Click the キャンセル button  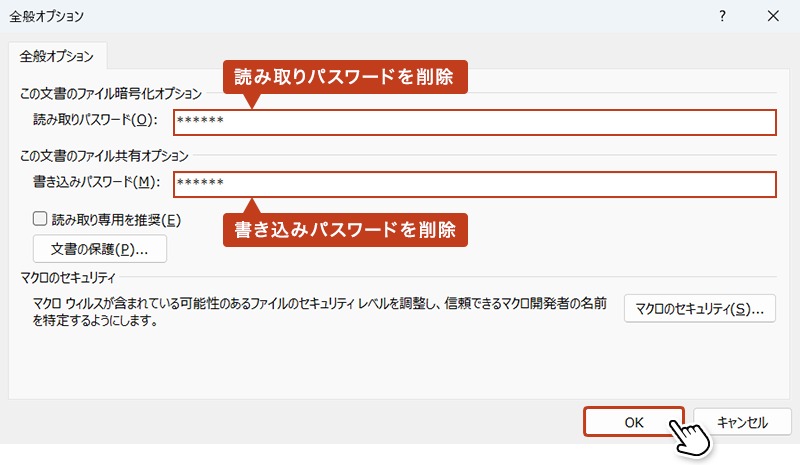tap(742, 422)
